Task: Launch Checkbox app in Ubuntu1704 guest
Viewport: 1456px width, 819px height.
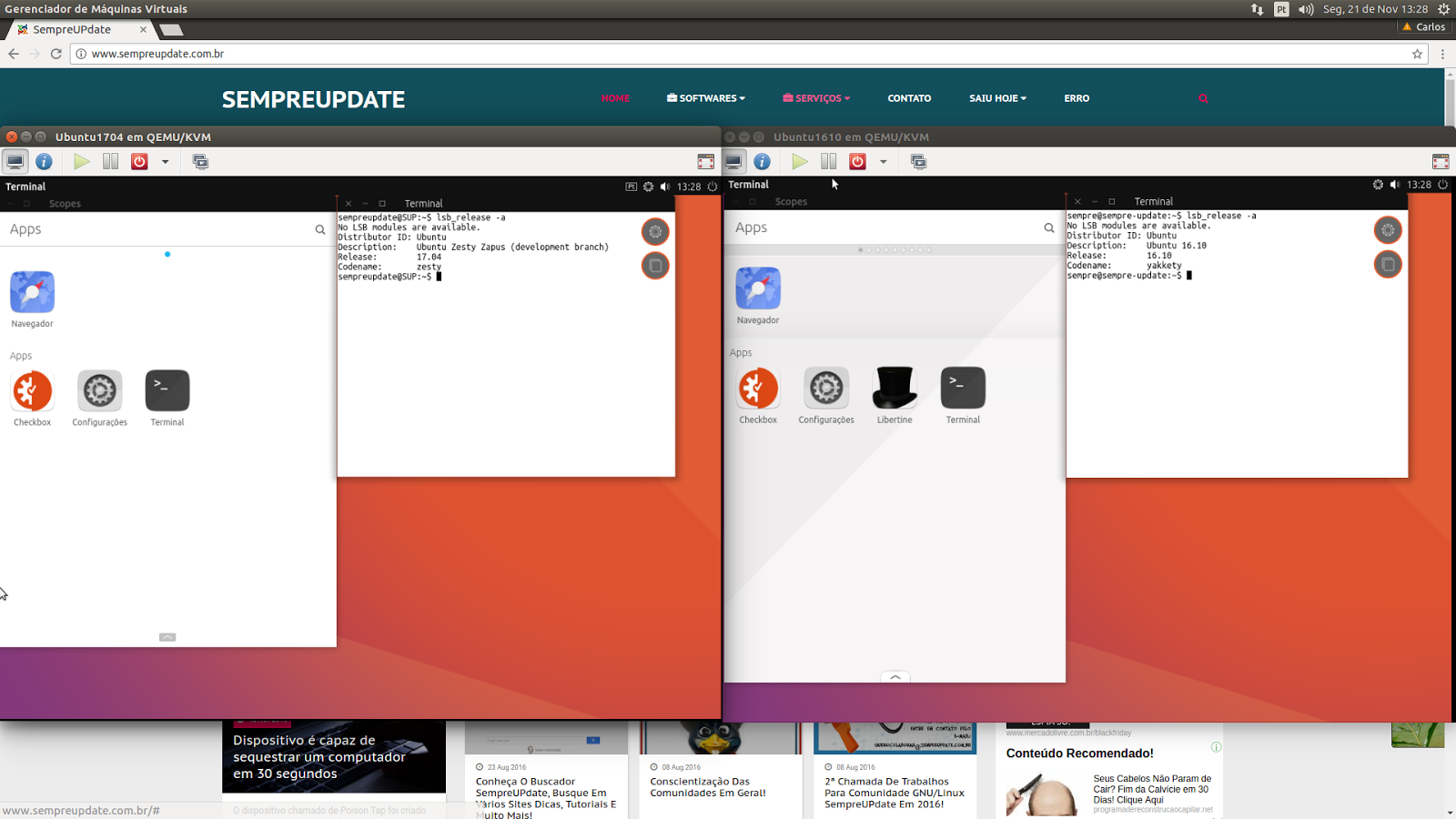Action: pos(32,391)
